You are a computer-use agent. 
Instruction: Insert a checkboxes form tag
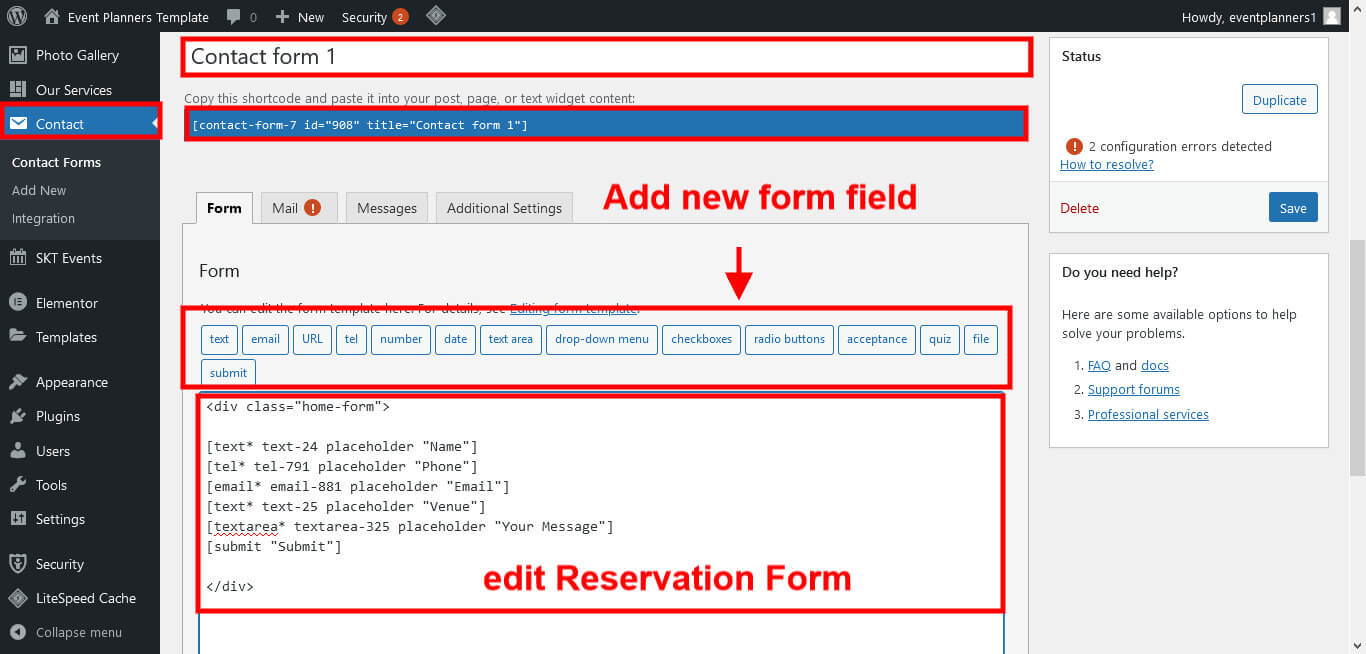coord(701,339)
